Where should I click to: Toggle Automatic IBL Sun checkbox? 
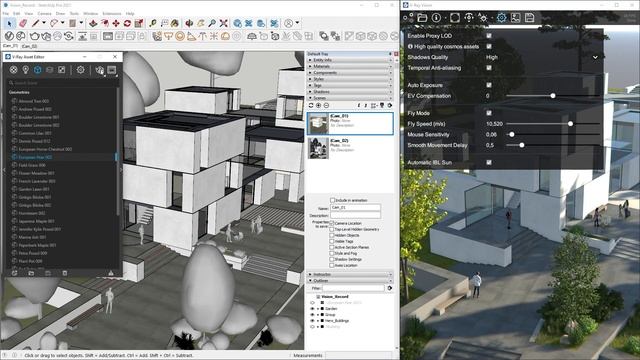(x=489, y=162)
